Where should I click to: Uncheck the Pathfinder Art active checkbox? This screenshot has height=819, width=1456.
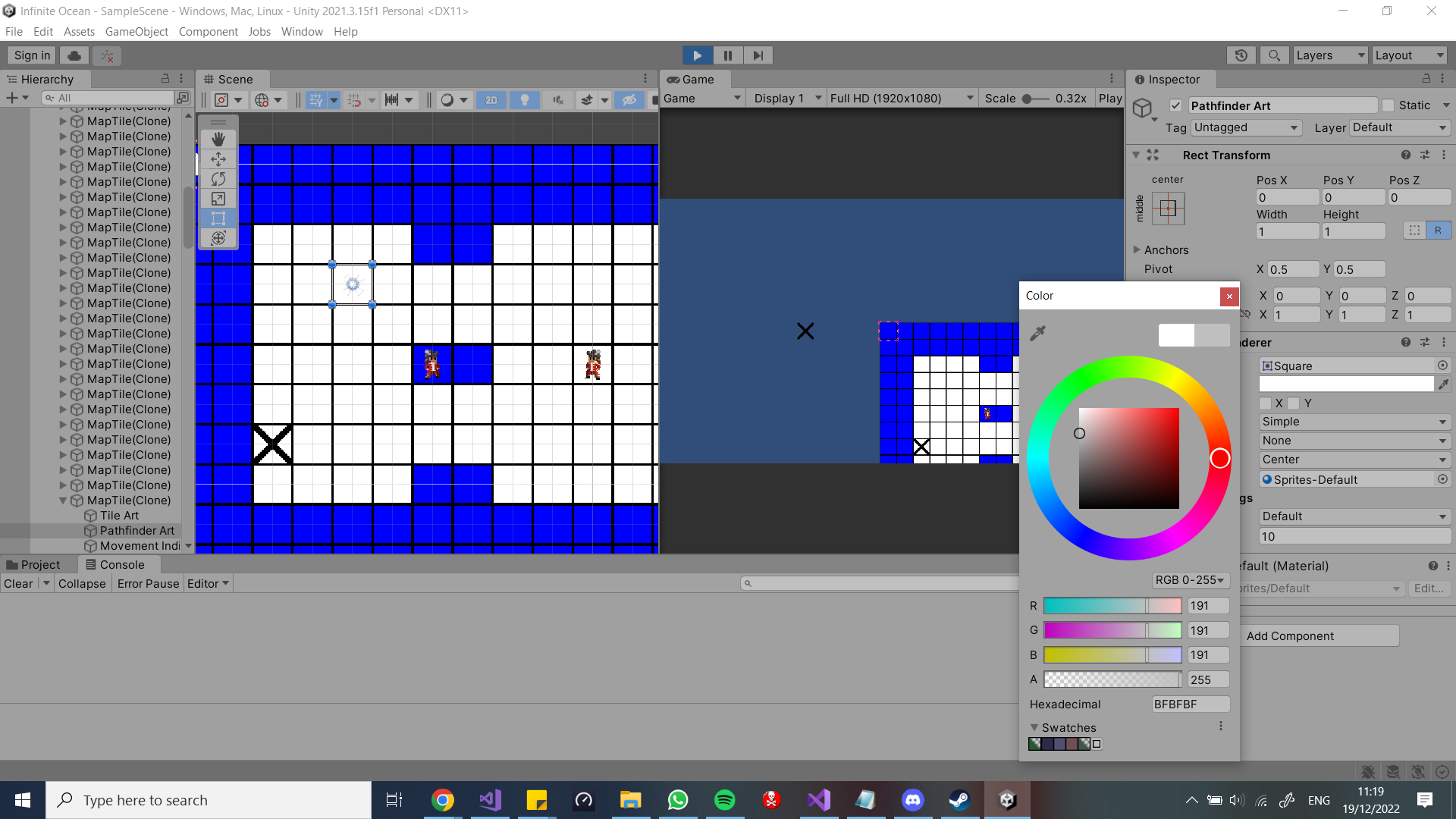tap(1176, 105)
